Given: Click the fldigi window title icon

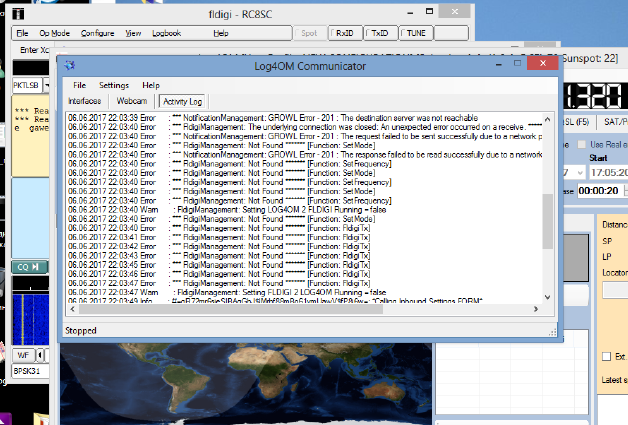Looking at the screenshot, I should [x=18, y=14].
